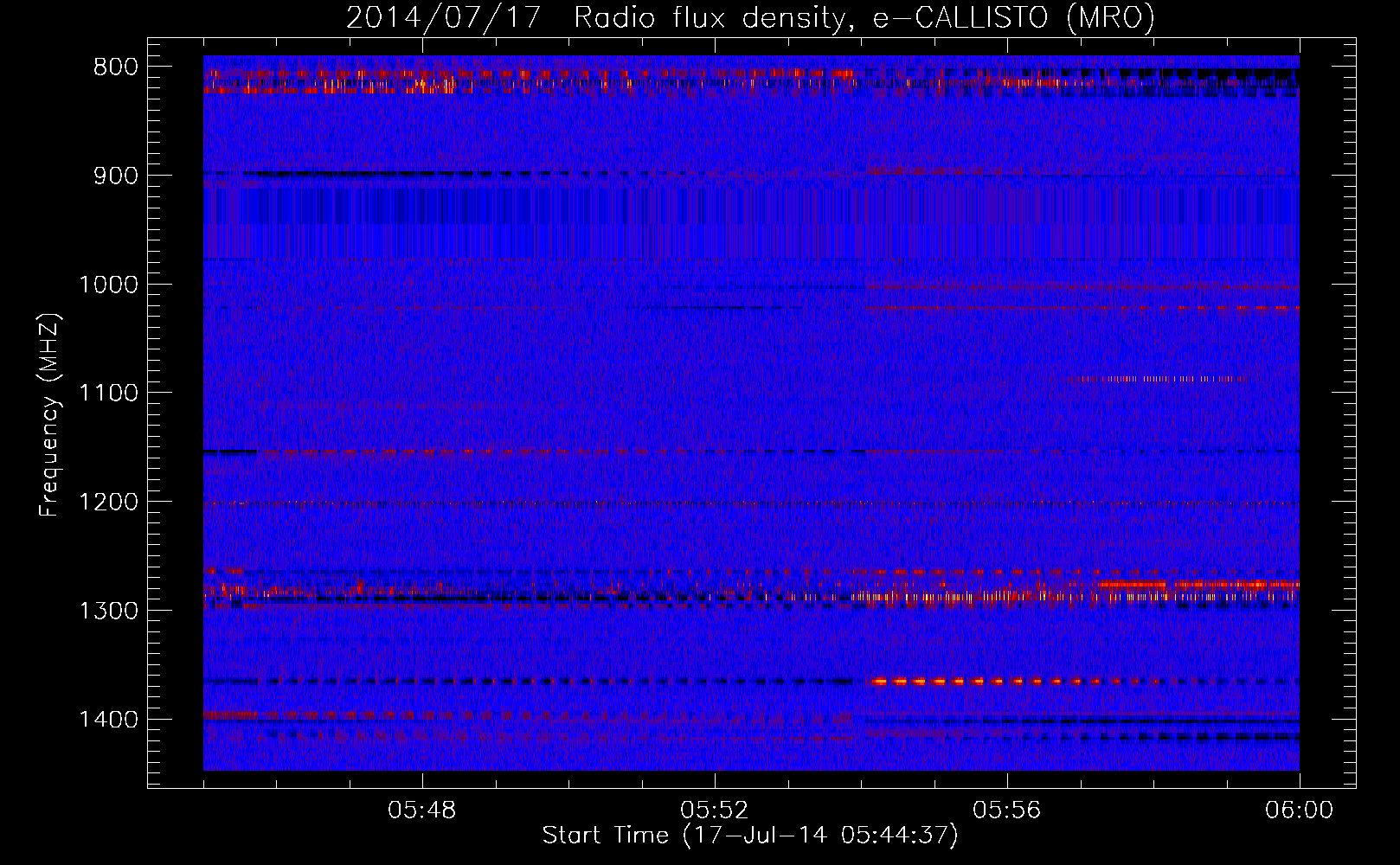Click the 'Frequency (MHZ)' axis label
The width and height of the screenshot is (1400, 865).
click(50, 414)
